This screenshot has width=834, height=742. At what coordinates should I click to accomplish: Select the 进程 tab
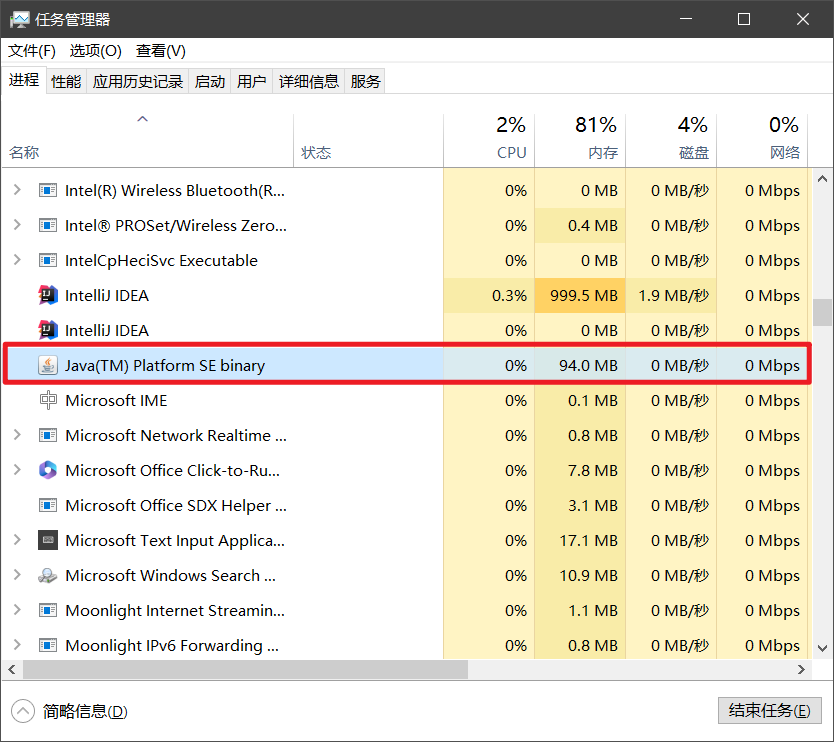point(24,80)
